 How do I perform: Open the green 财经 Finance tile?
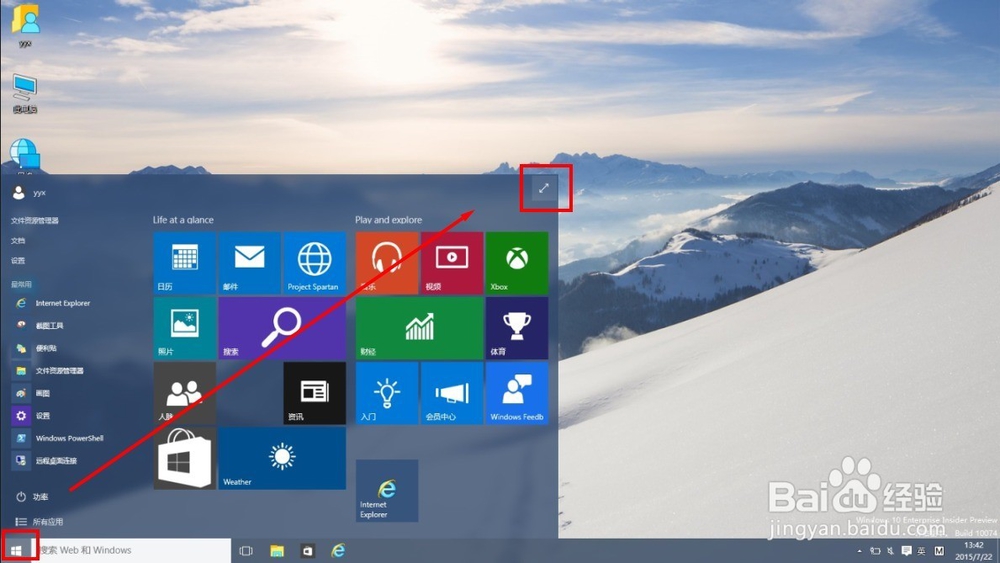point(419,328)
